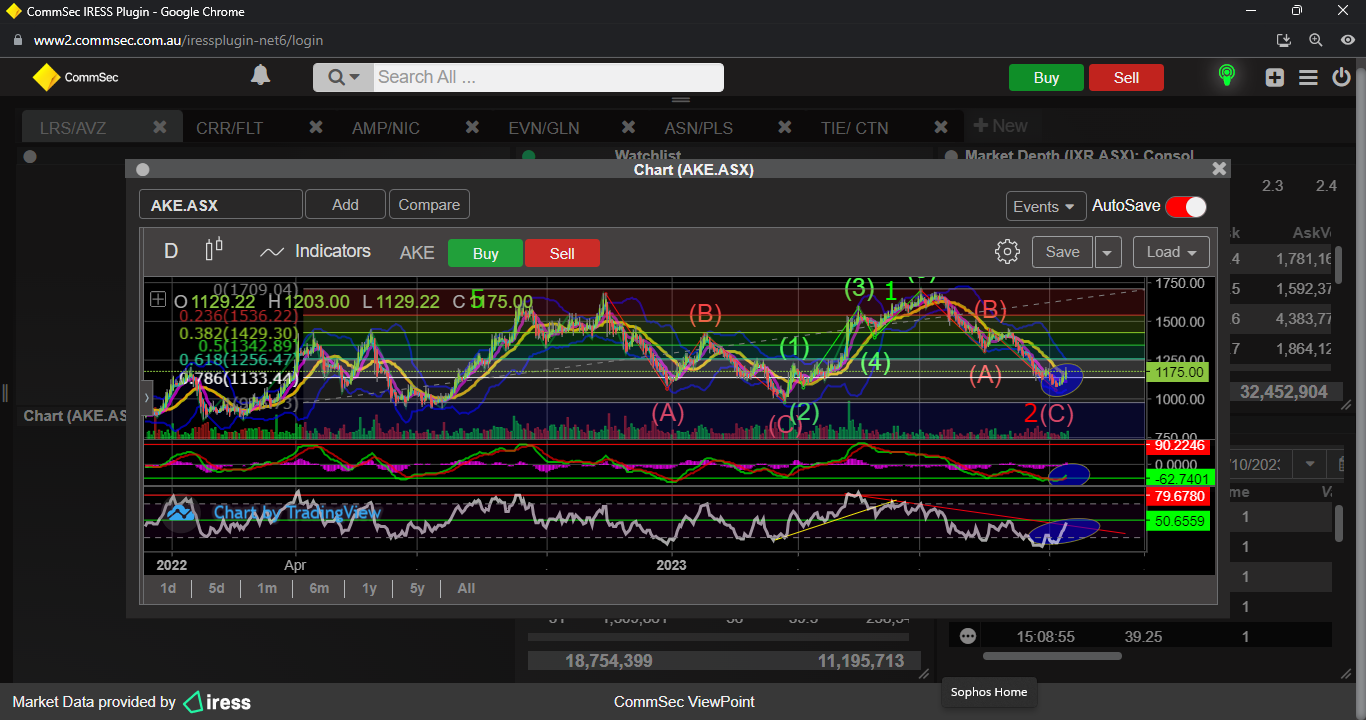Screen dimensions: 1366x720
Task: Switch to the LRS/AVZ tab
Action: pyautogui.click(x=73, y=128)
